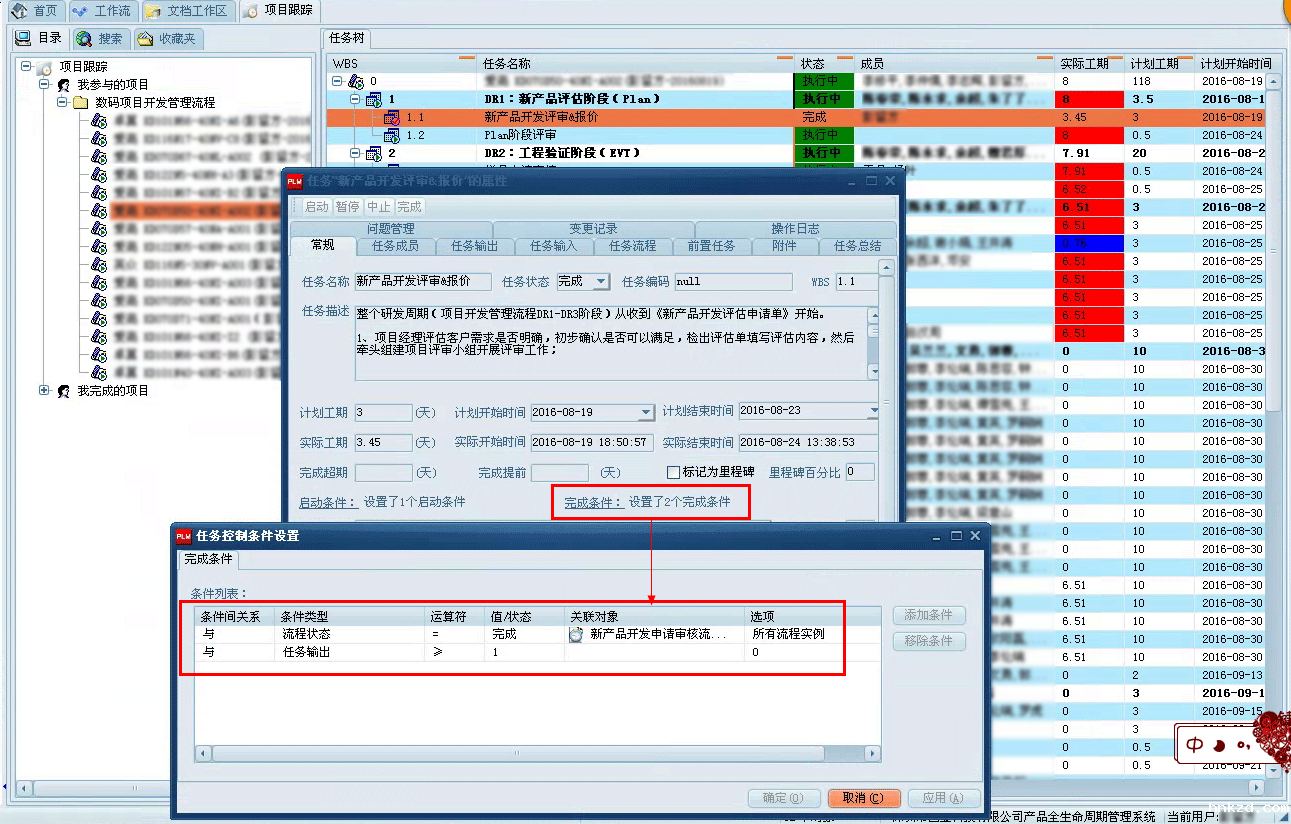Click the 计划工期 input field
Viewport: 1291px width, 824px height.
click(383, 412)
